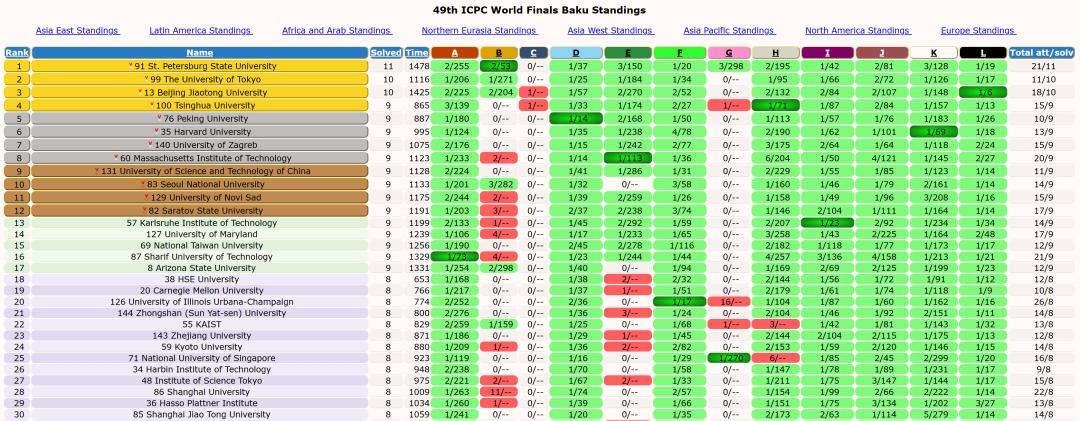
Task: Click the Name column header
Action: click(x=200, y=53)
